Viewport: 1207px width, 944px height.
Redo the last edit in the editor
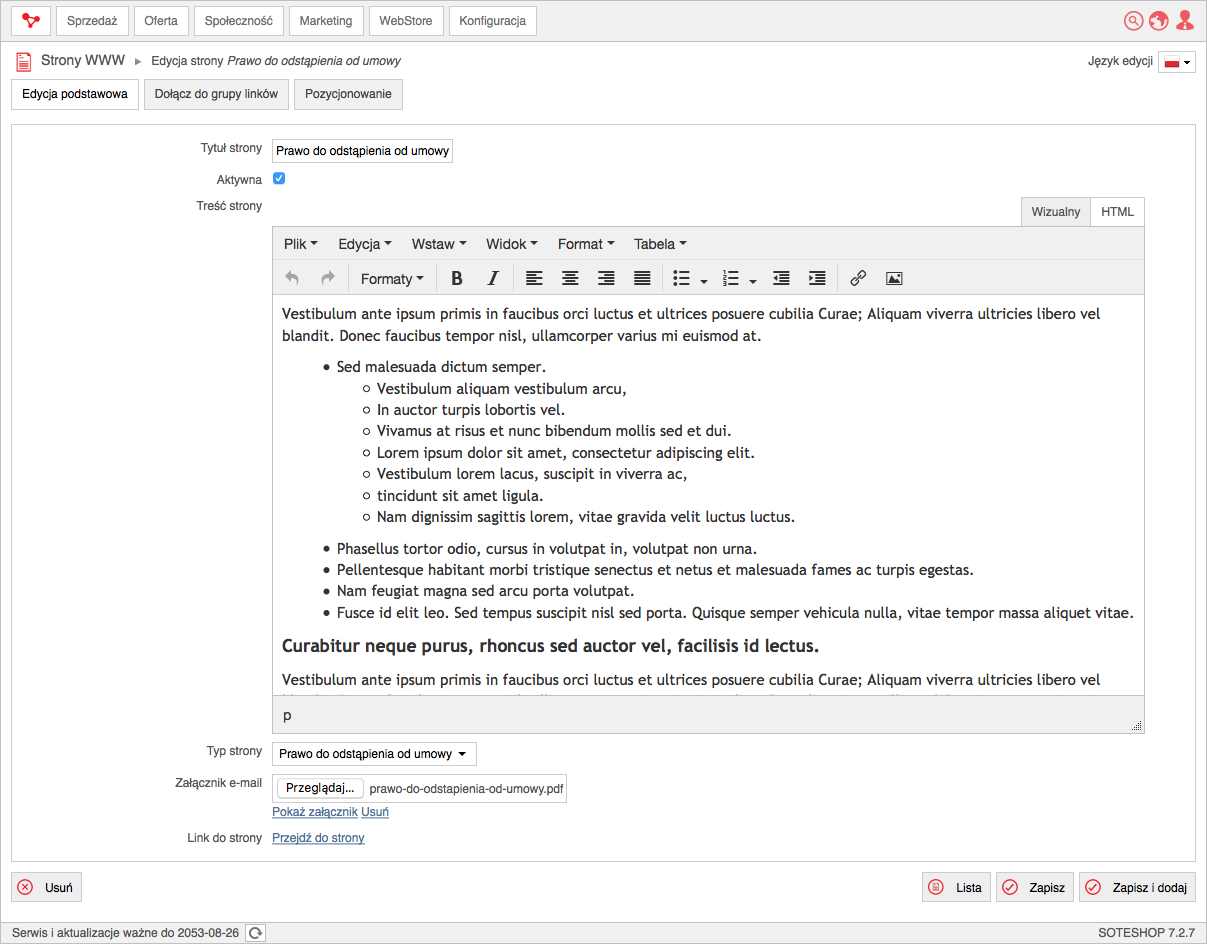[327, 278]
